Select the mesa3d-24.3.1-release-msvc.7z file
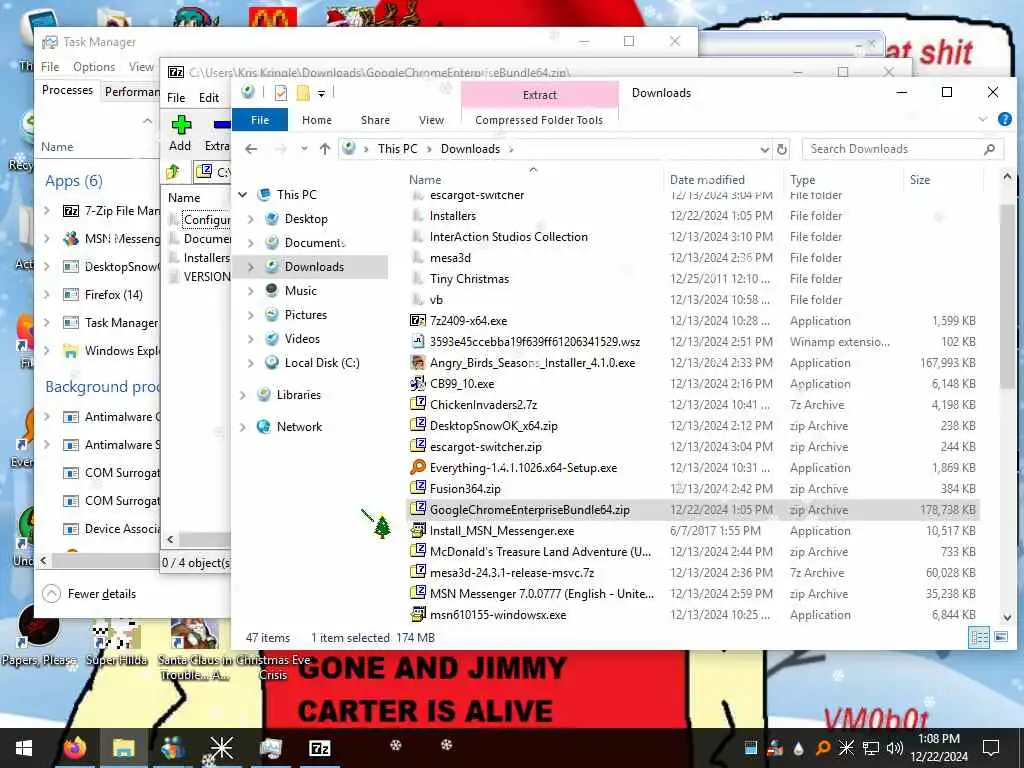 pyautogui.click(x=512, y=573)
